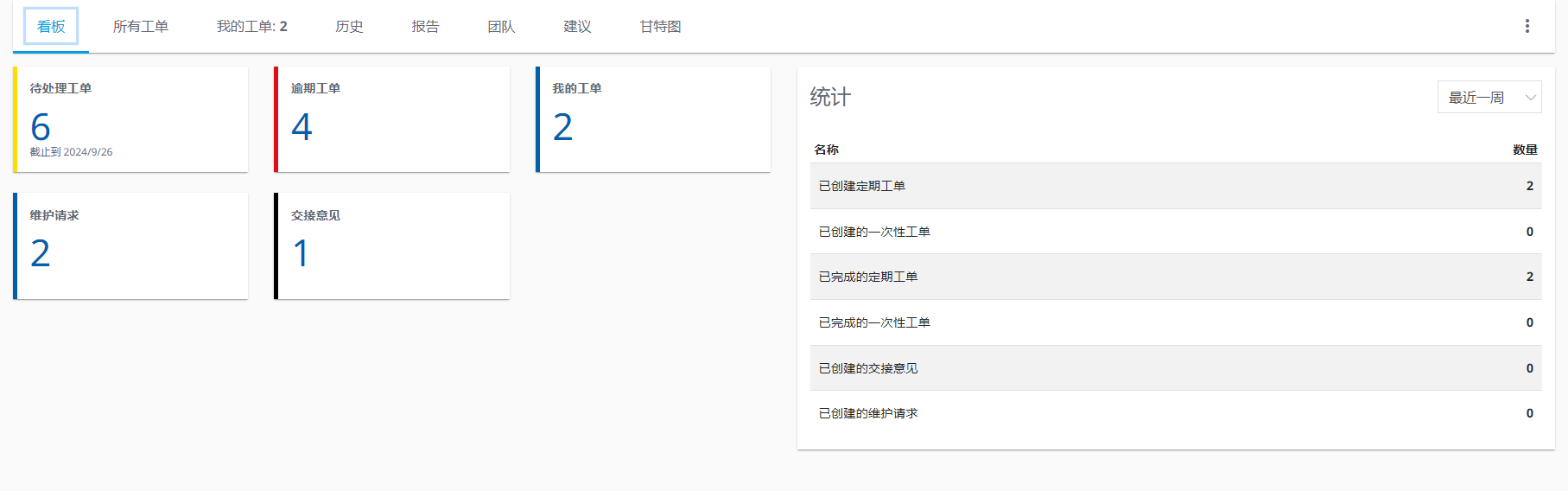1568x491 pixels.
Task: Click the 名称 column header
Action: [826, 150]
